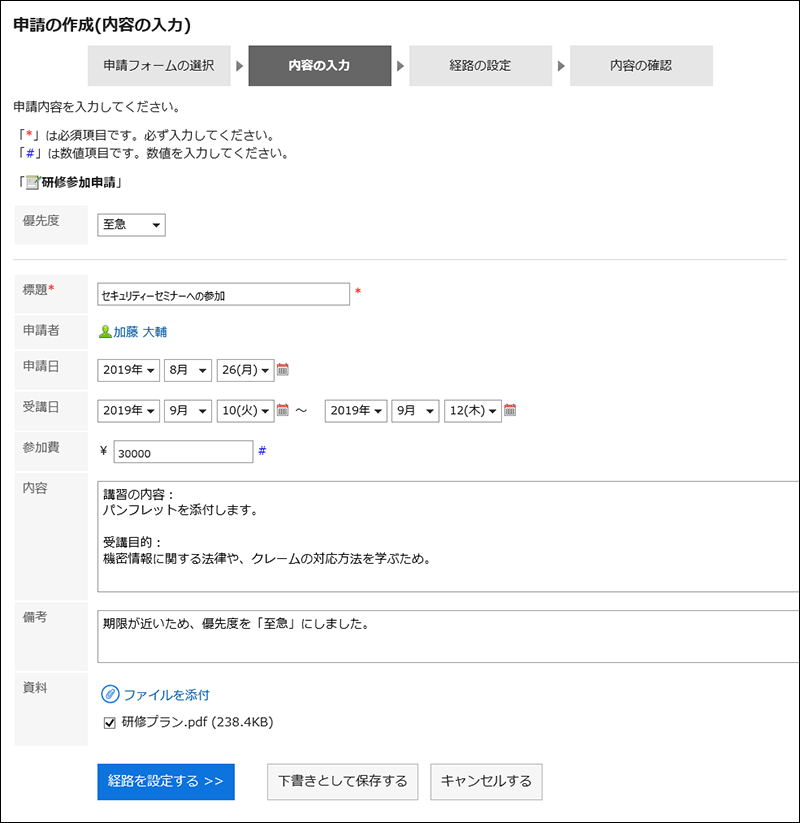The height and width of the screenshot is (823, 800).
Task: Open the 申請日 day dropdown 26(月)
Action: (245, 370)
